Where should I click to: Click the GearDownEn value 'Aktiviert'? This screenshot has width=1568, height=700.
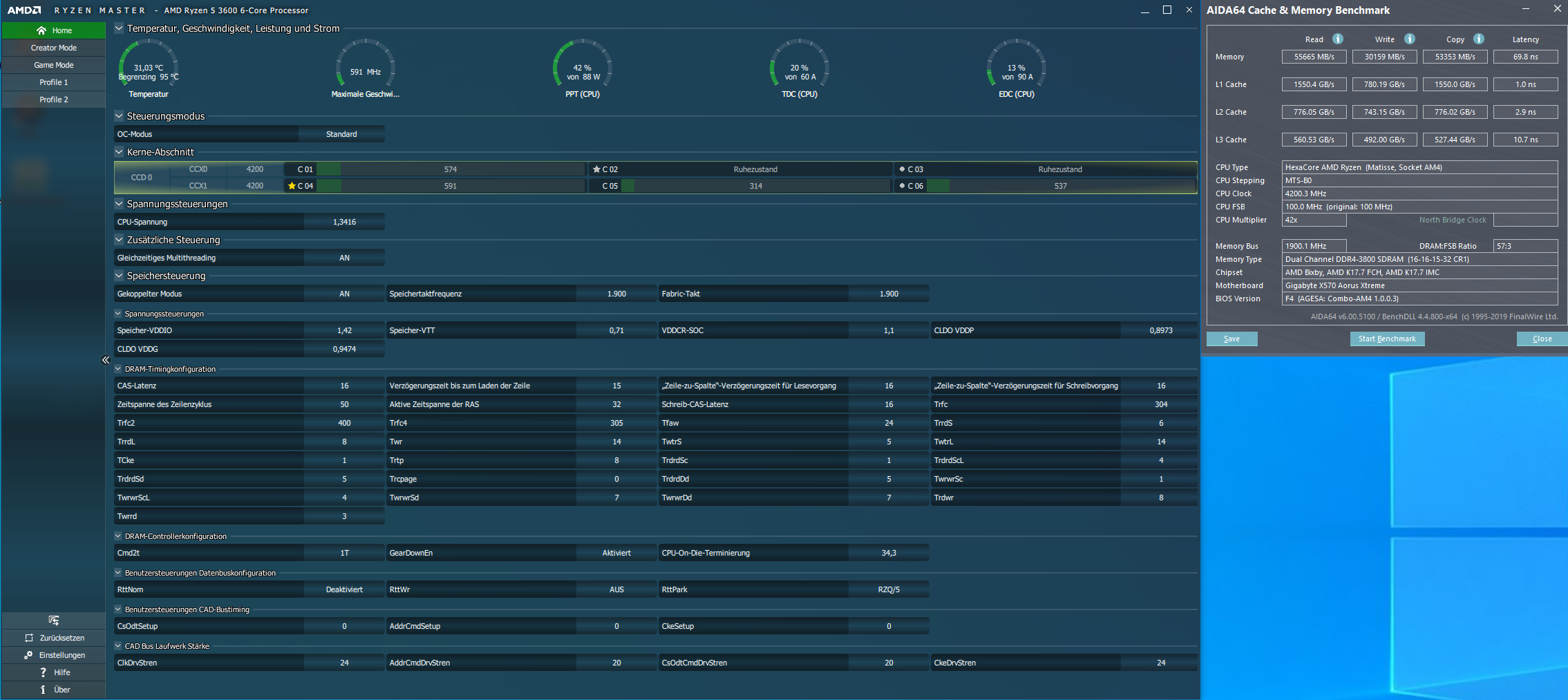[x=616, y=553]
